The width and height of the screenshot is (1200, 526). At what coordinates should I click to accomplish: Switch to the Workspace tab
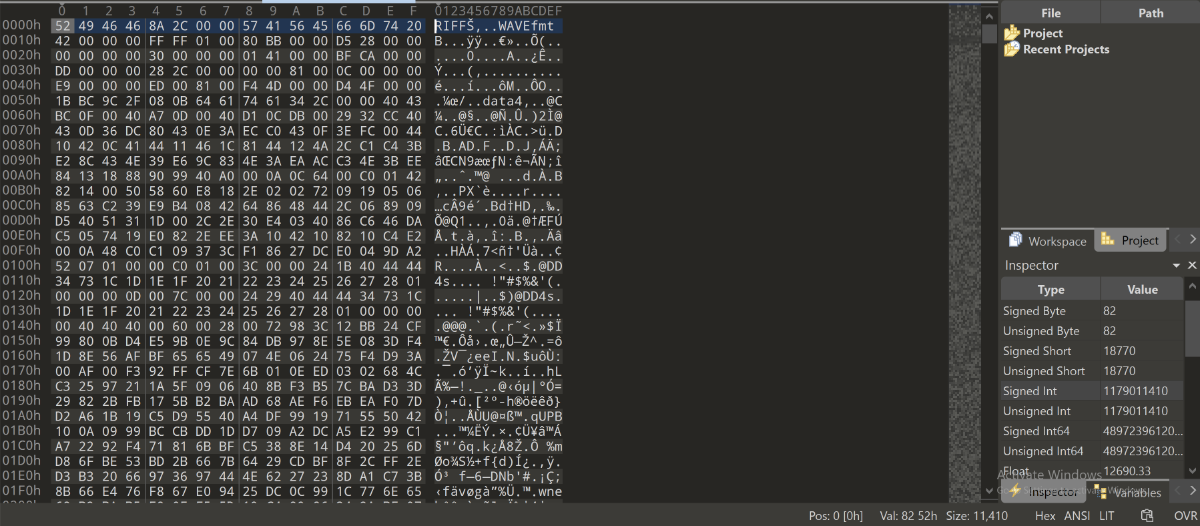[x=1047, y=240]
